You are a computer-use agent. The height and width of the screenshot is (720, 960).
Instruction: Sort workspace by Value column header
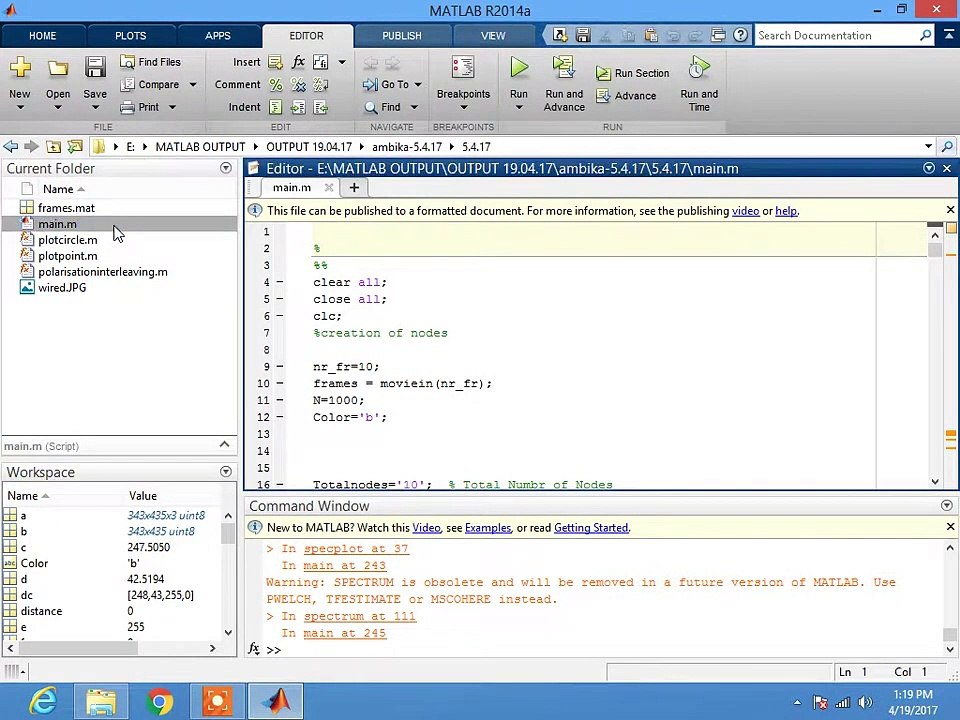pos(143,496)
